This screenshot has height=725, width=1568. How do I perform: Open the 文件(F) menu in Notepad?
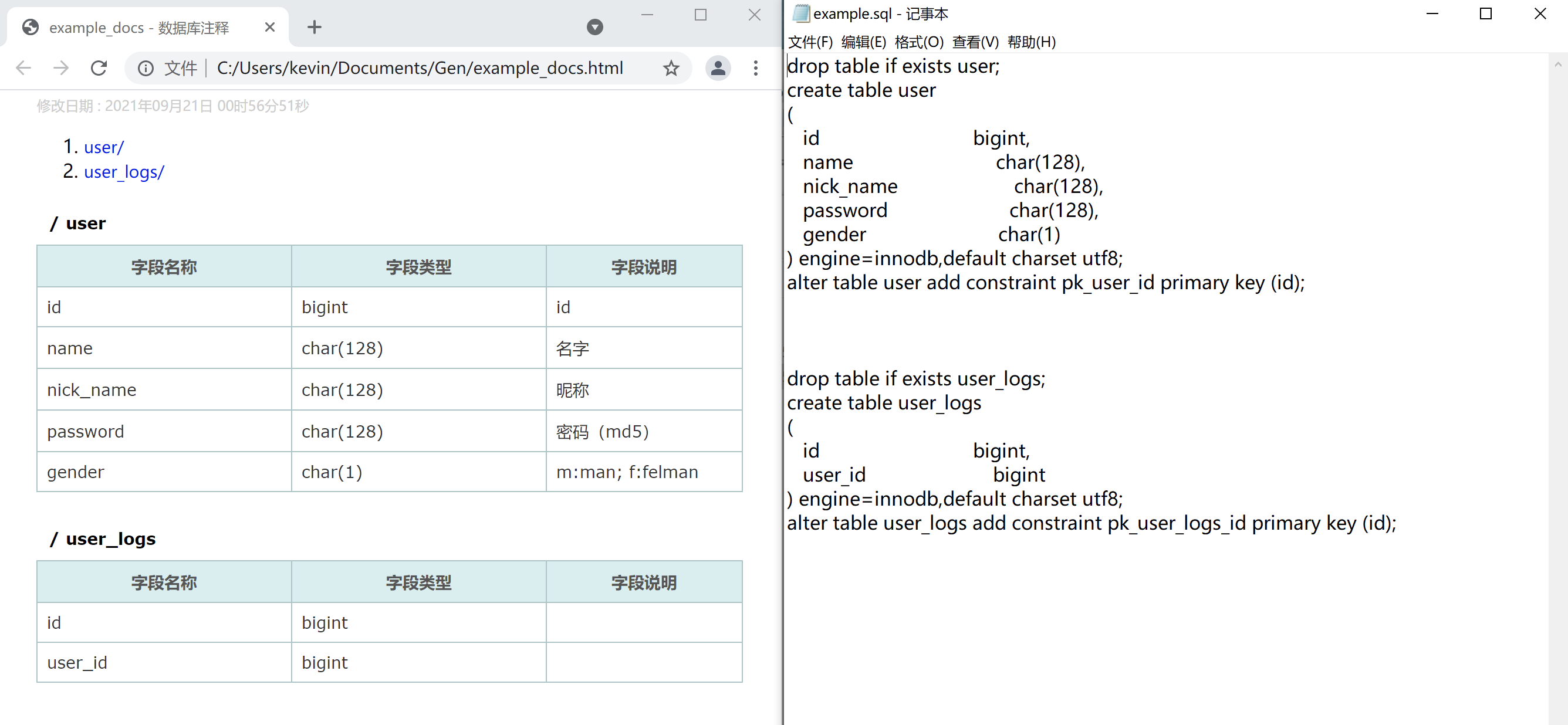click(810, 42)
